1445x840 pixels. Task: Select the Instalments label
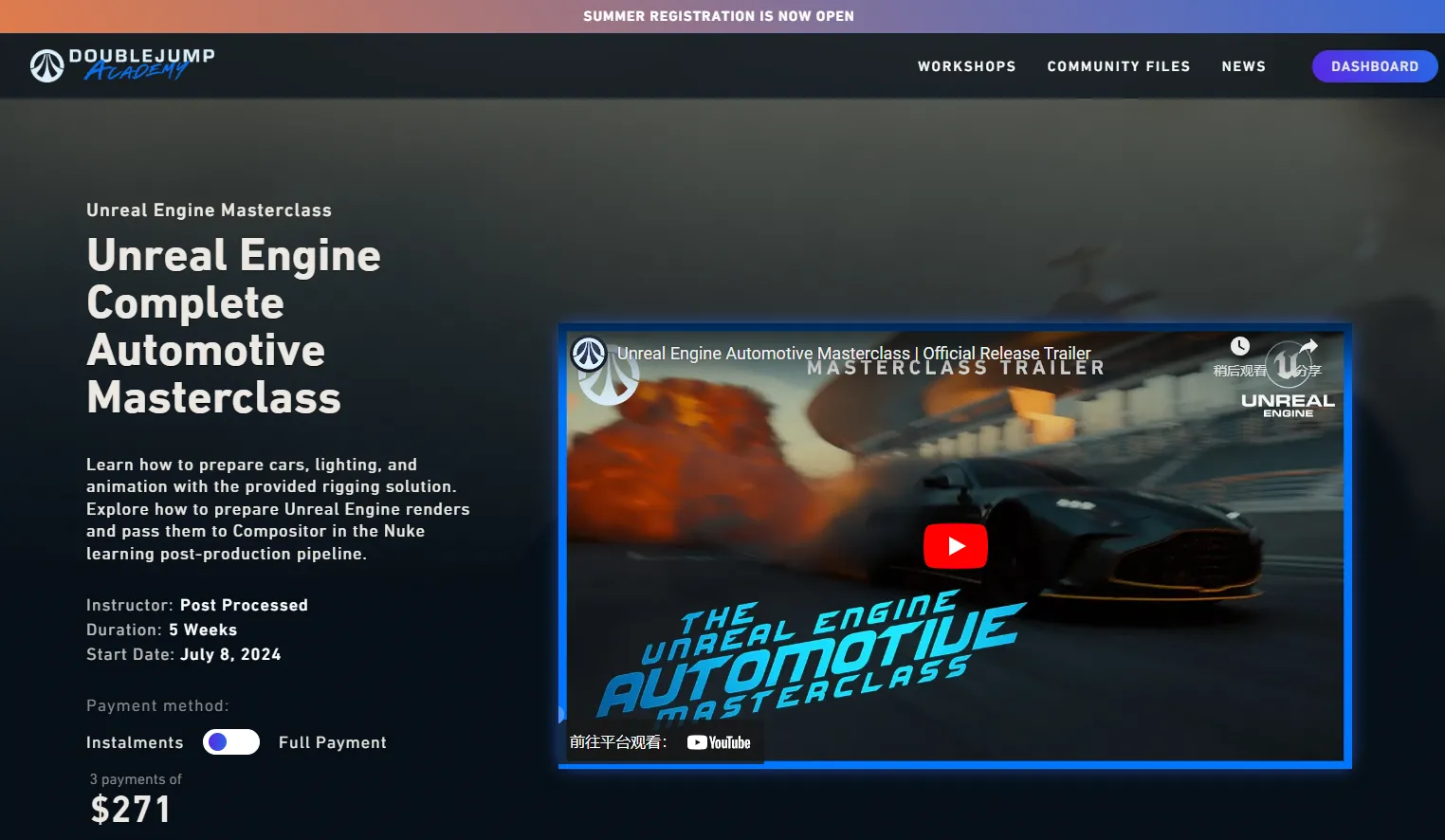[x=135, y=742]
